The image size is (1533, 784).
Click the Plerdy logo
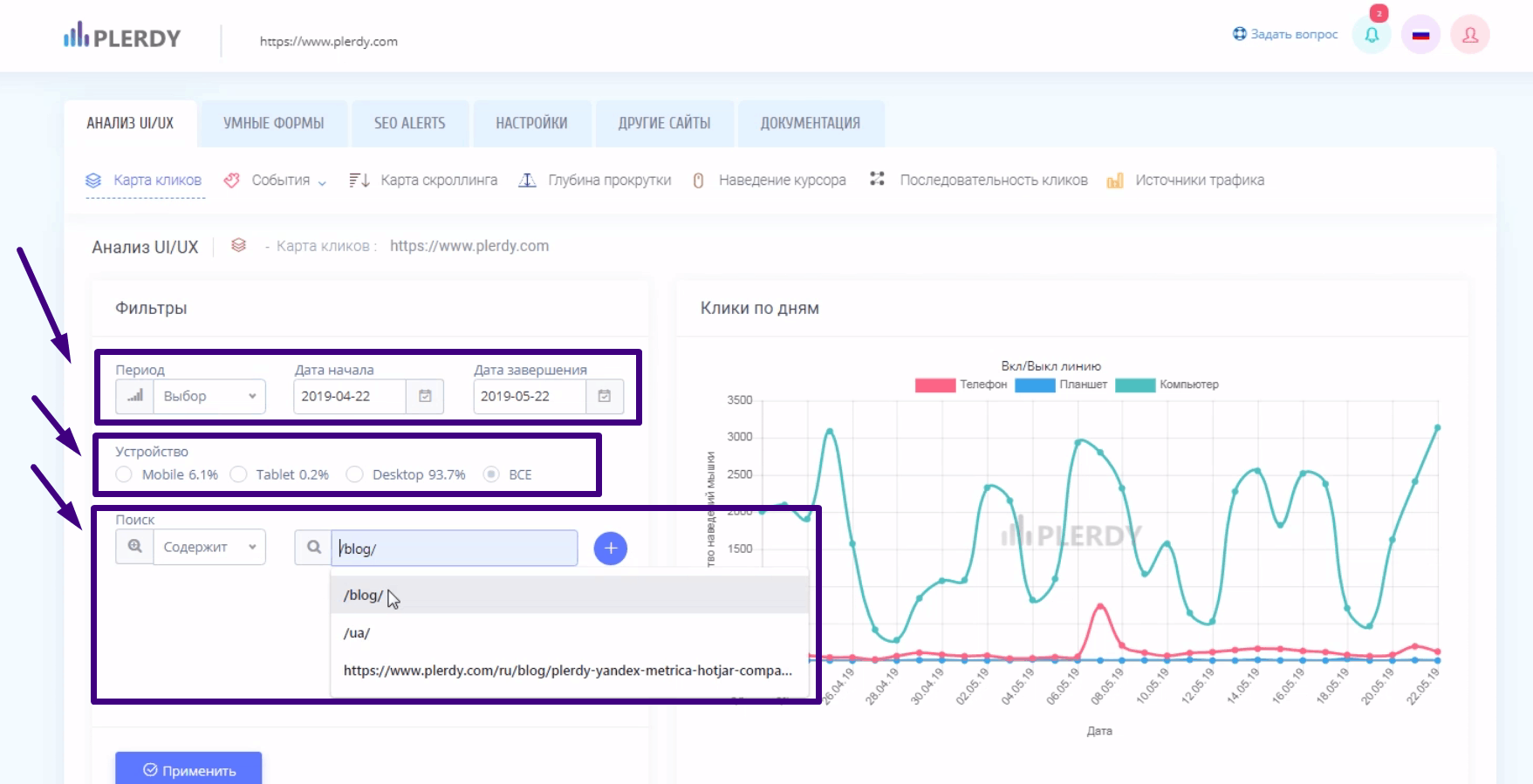point(122,36)
